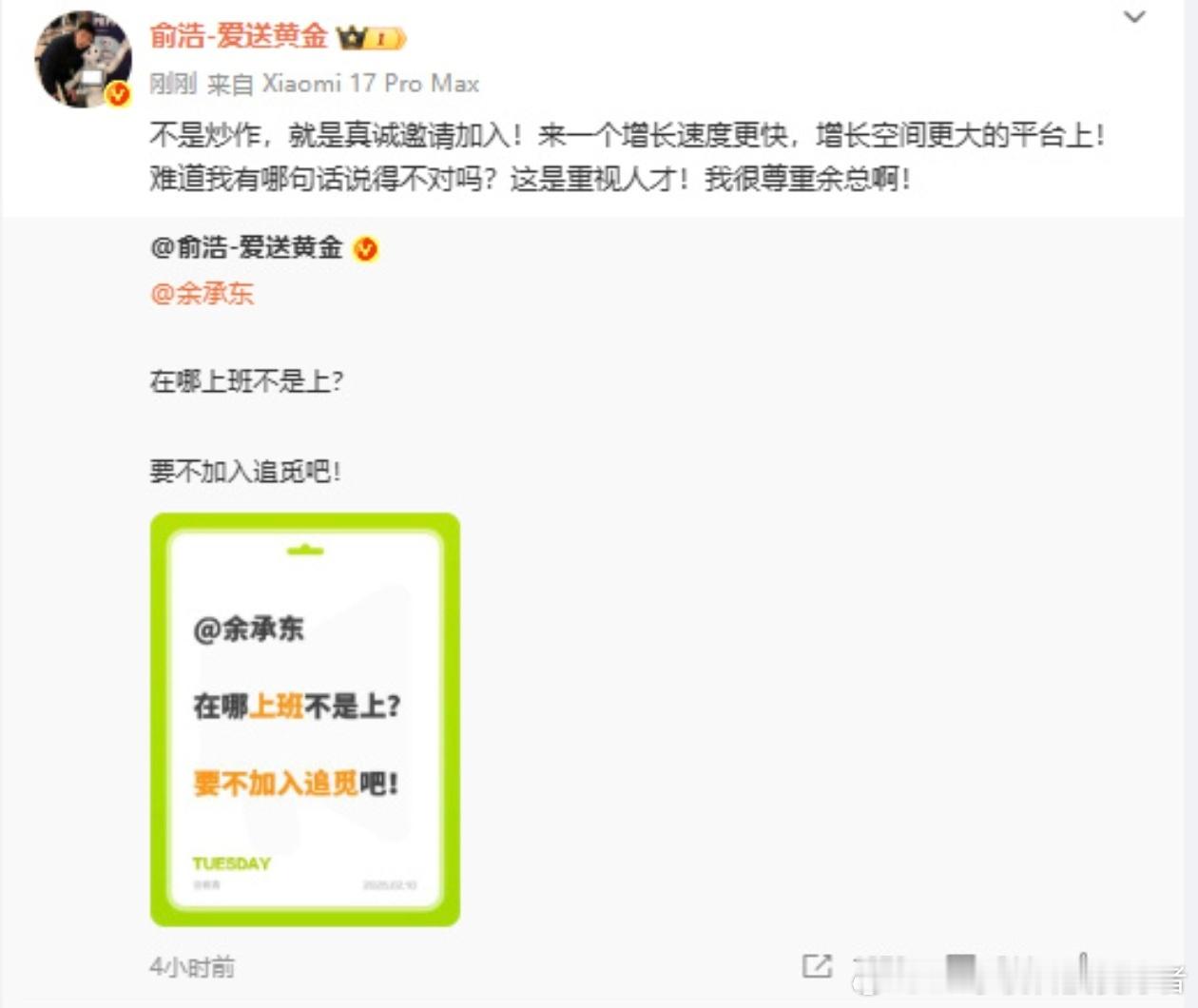This screenshot has width=1198, height=1008.
Task: Open username 俞浩-爱送黄金 at top
Action: pyautogui.click(x=239, y=36)
